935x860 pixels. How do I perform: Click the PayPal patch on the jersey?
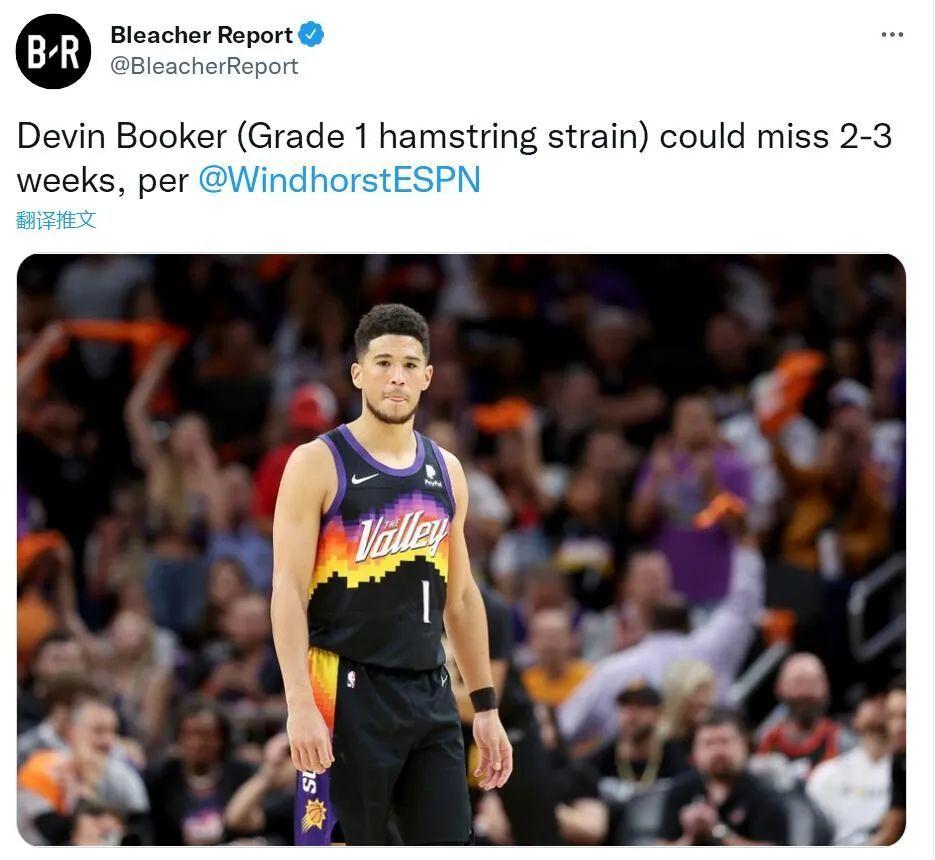[x=432, y=476]
